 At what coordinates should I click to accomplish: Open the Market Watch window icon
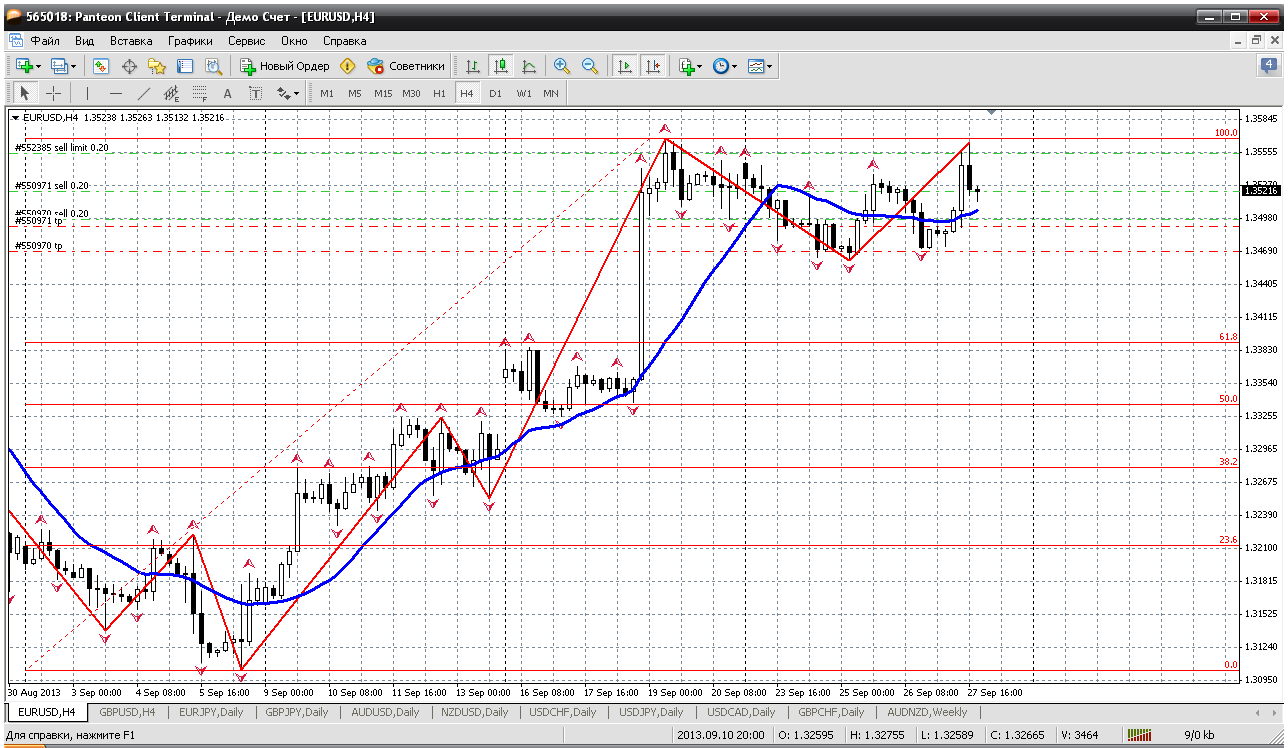(x=101, y=66)
